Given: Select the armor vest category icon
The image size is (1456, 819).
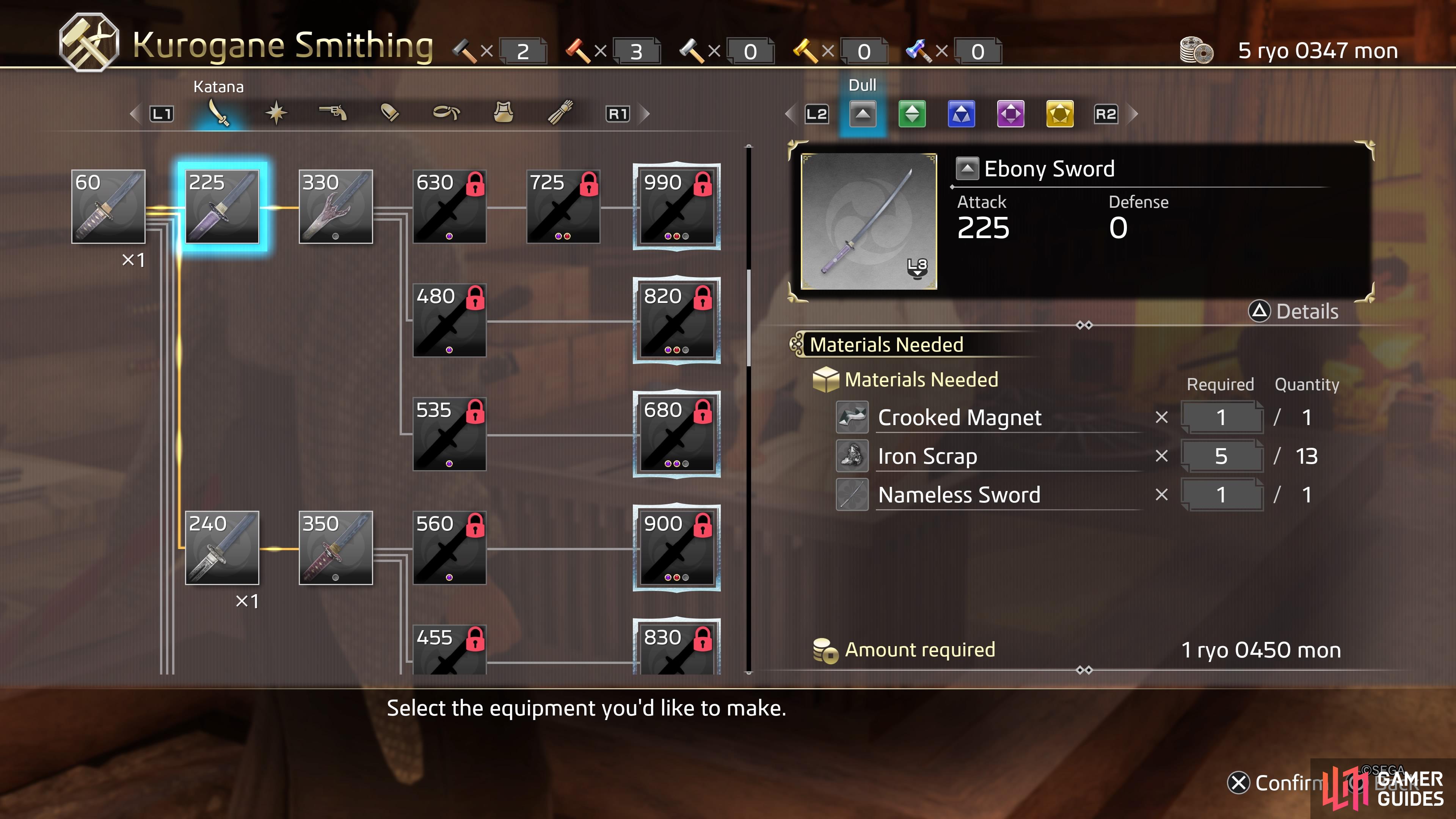Looking at the screenshot, I should pos(503,113).
